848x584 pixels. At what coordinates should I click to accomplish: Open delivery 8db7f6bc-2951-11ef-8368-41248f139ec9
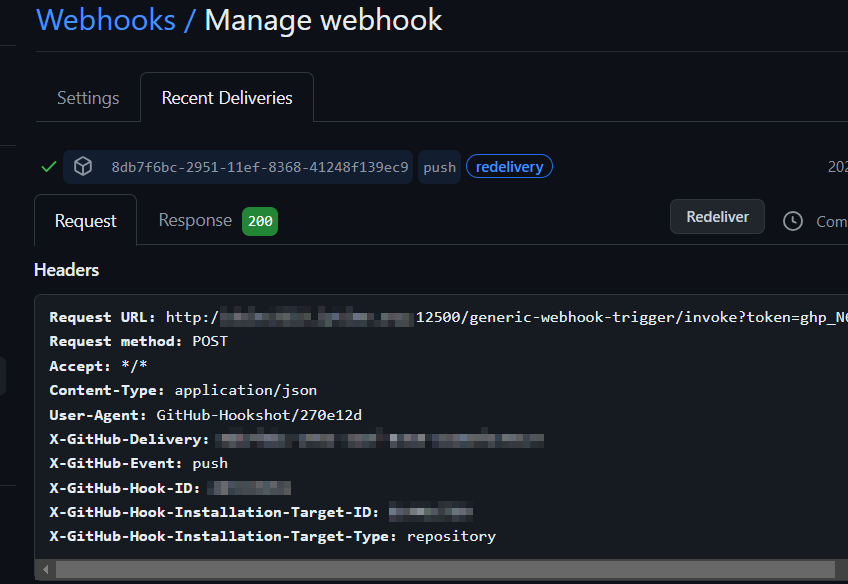pos(260,167)
